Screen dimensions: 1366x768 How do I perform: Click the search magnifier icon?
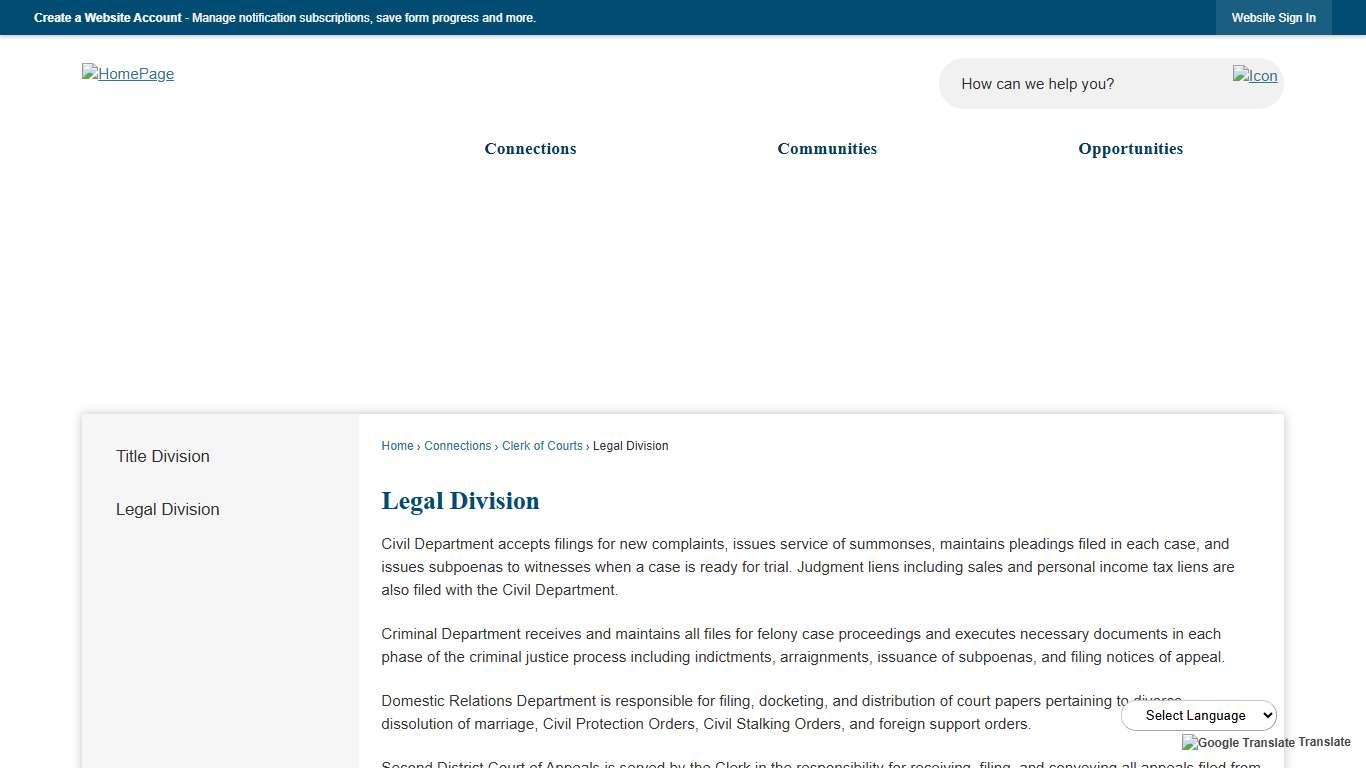click(x=1255, y=76)
